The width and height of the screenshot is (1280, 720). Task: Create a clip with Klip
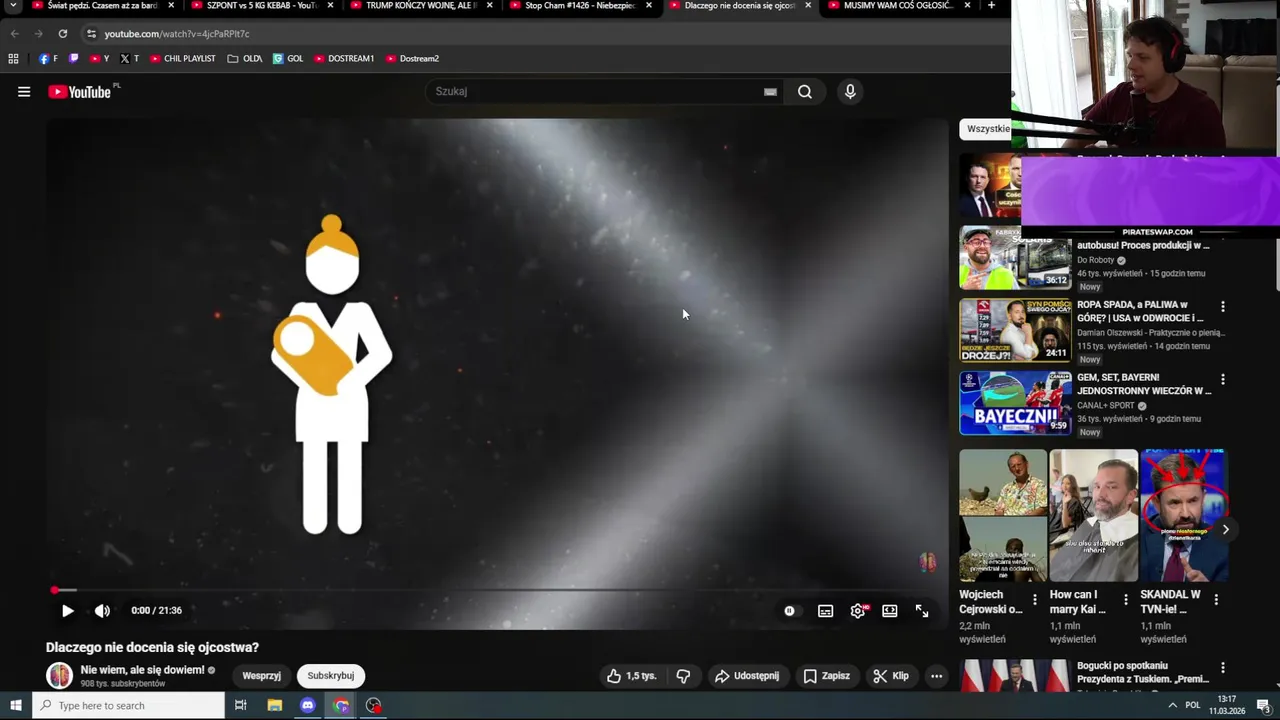(890, 676)
